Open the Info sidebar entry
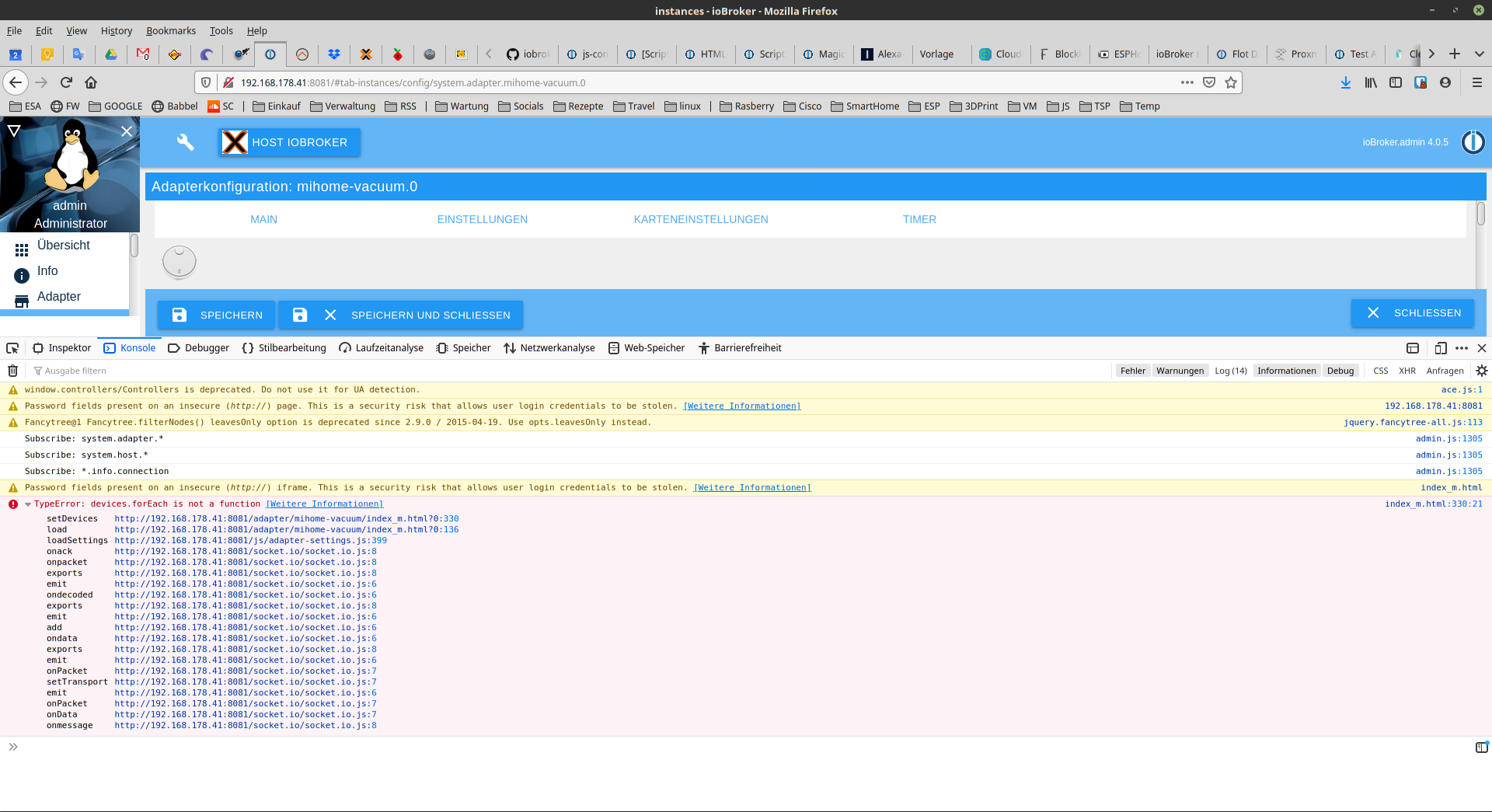Image resolution: width=1492 pixels, height=812 pixels. point(47,271)
